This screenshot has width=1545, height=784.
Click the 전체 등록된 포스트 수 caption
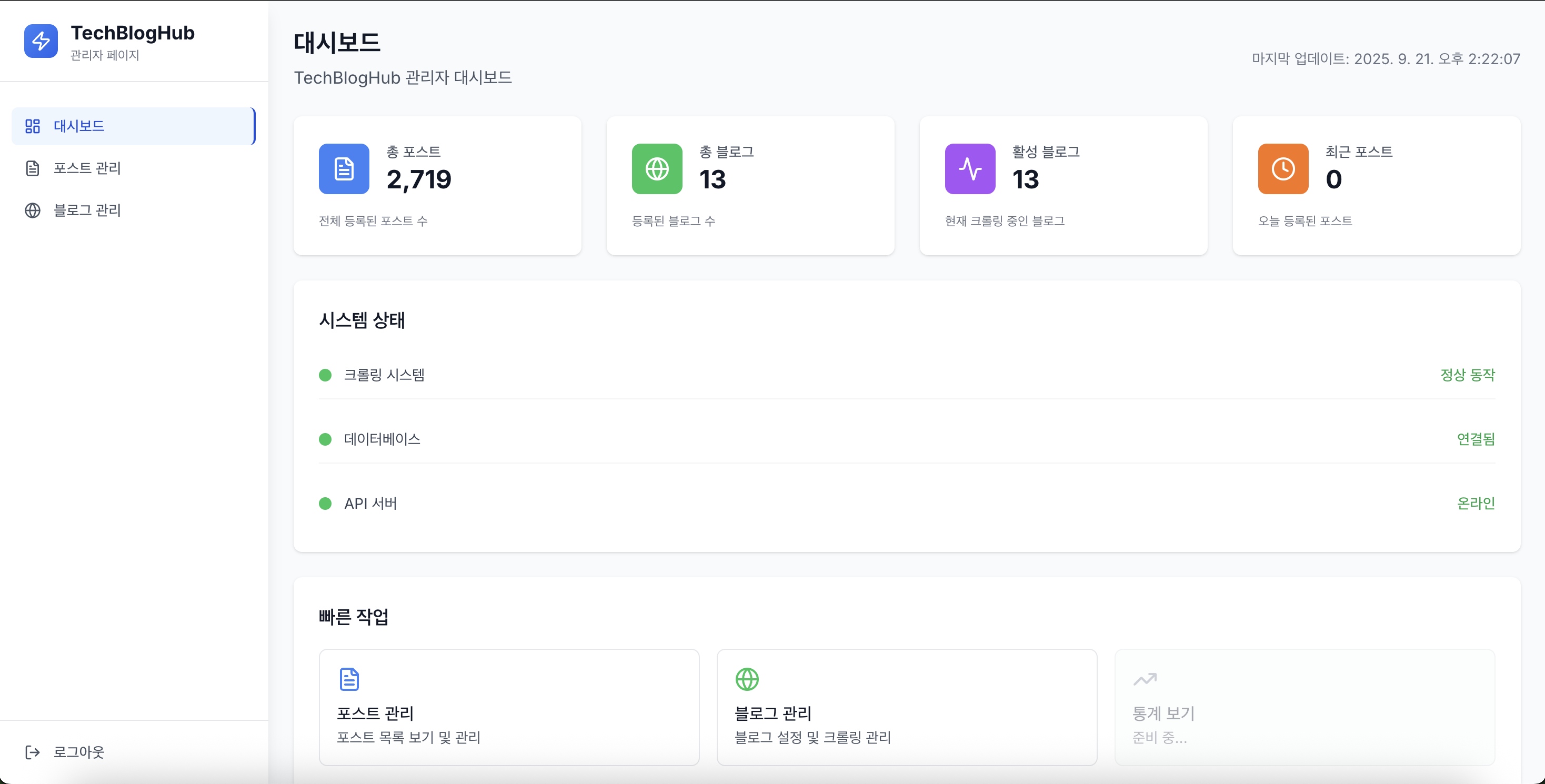pyautogui.click(x=373, y=222)
